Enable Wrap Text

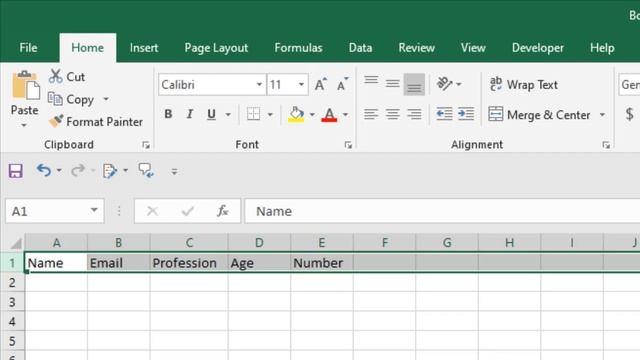click(524, 84)
